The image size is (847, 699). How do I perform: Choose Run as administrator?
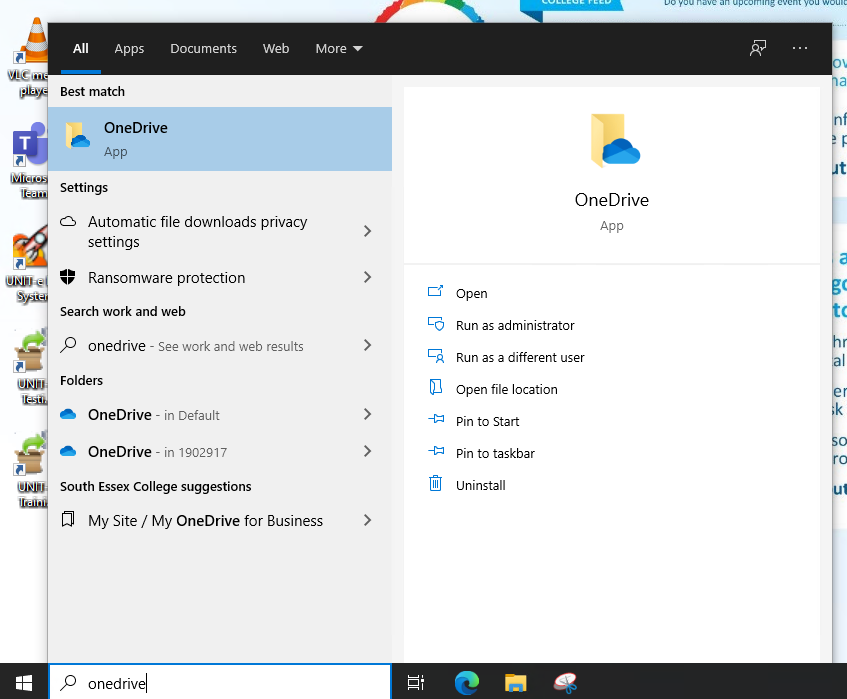515,325
